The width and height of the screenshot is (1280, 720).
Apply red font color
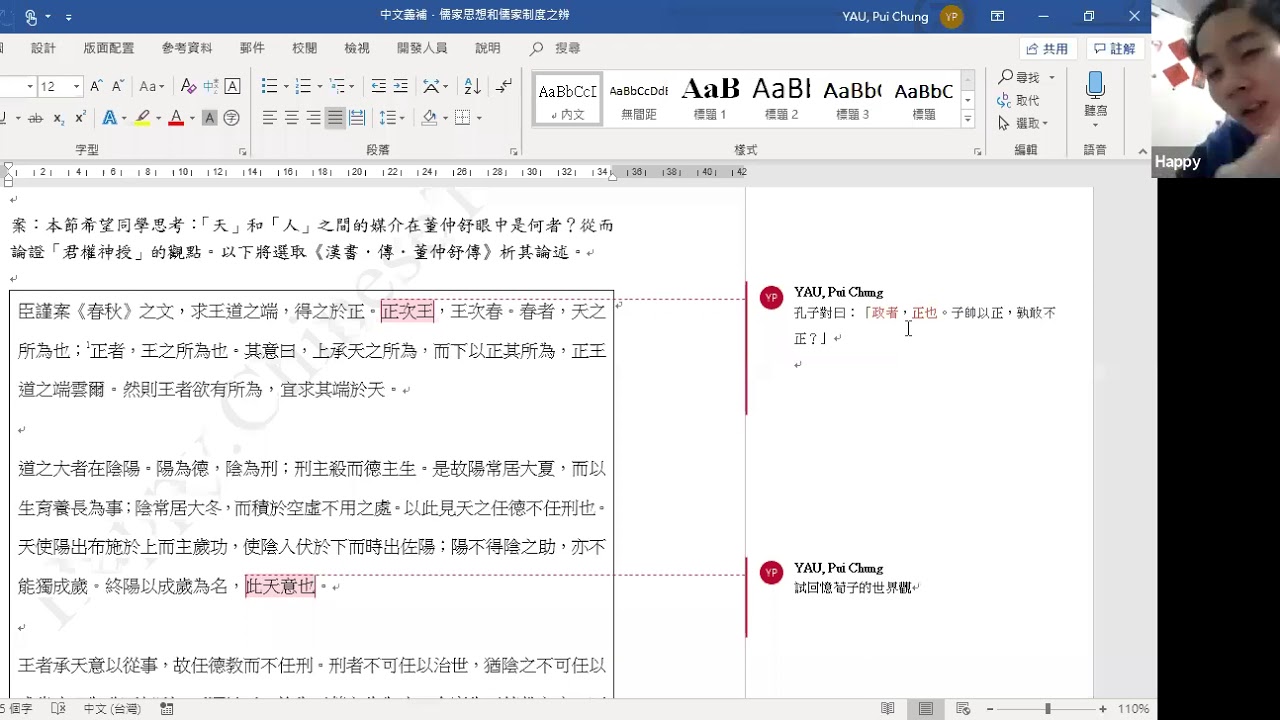176,118
